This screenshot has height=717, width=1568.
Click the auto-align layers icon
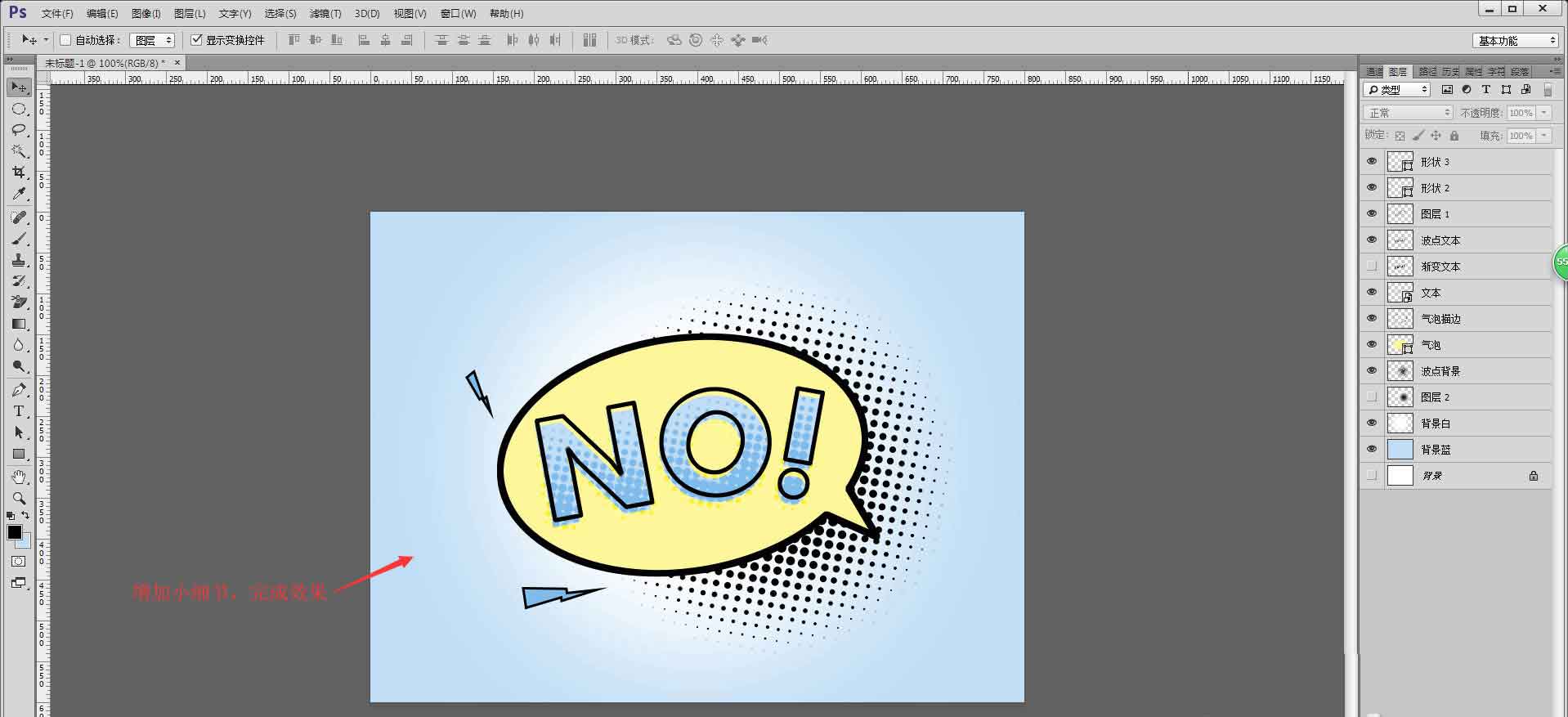pos(590,40)
